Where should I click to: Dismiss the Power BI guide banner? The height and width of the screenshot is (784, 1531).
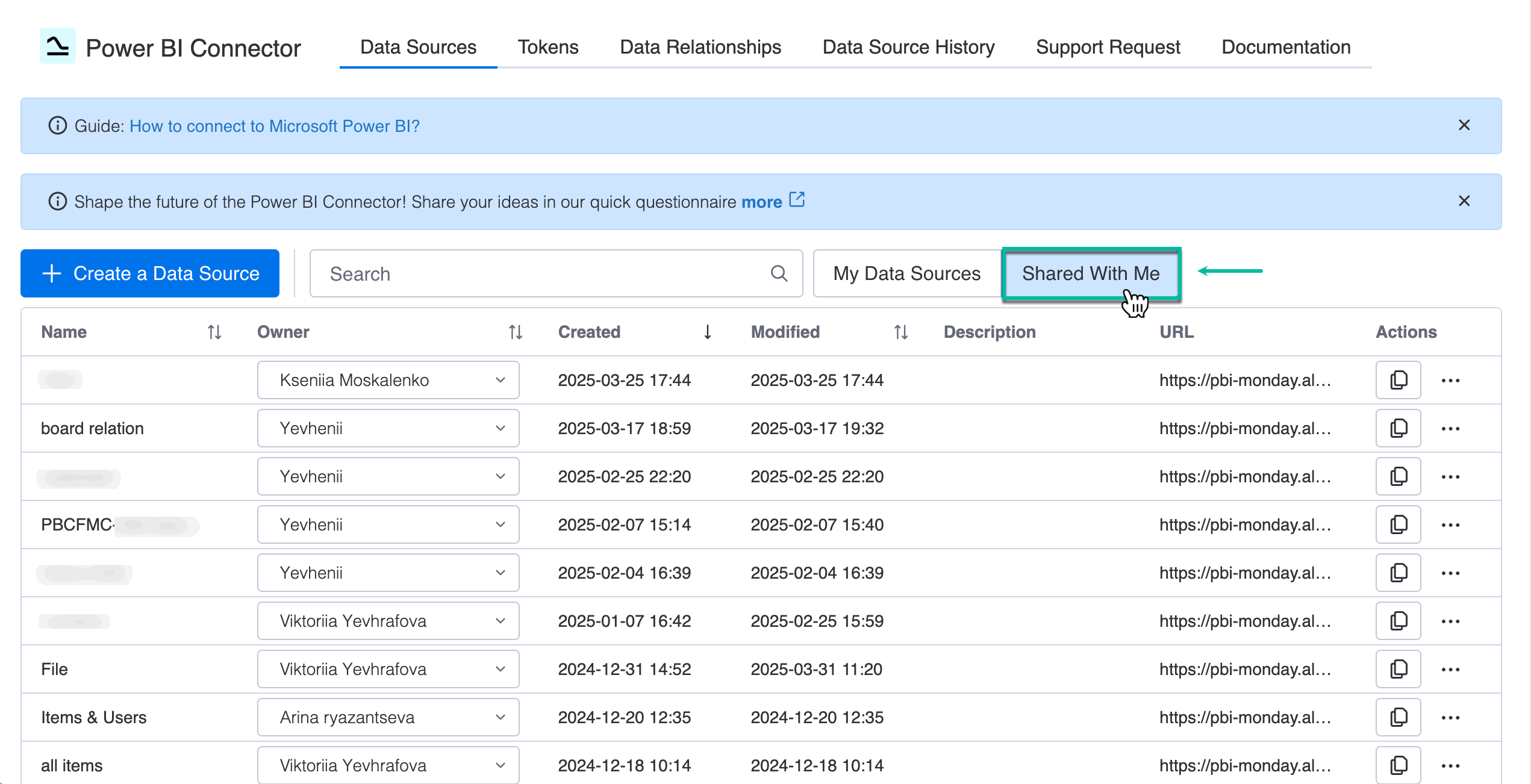(1464, 125)
